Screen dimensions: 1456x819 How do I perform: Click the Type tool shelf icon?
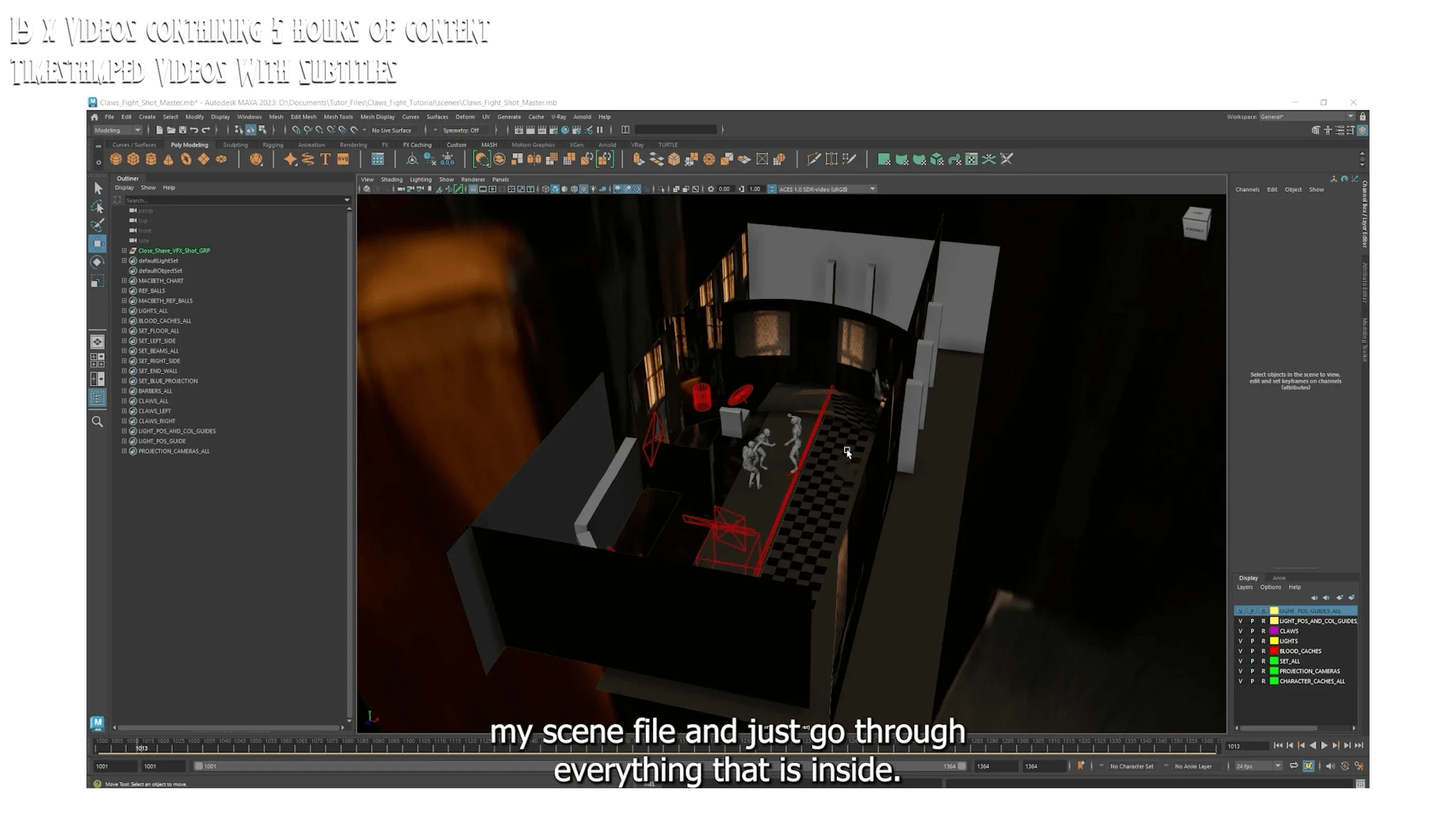click(x=325, y=159)
